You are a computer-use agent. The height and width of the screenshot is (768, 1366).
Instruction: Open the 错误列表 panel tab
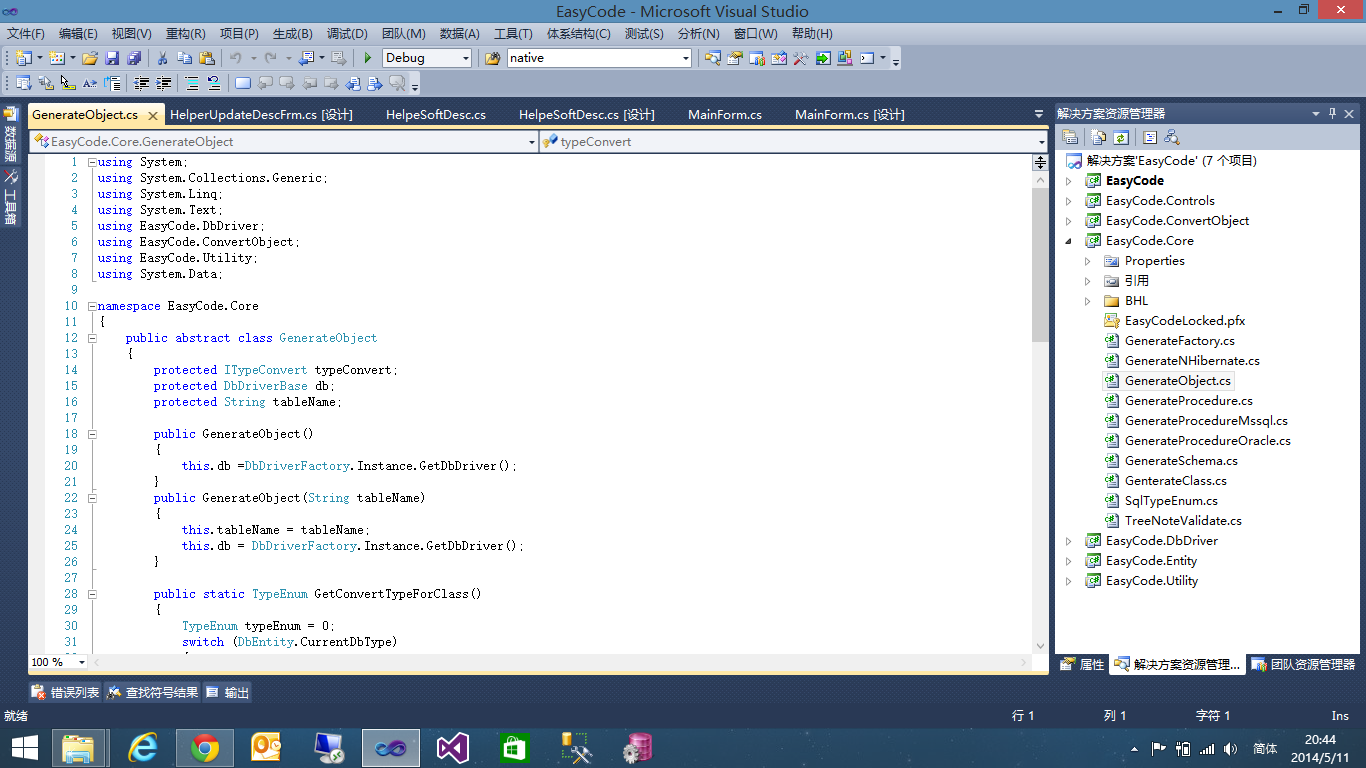coord(66,692)
